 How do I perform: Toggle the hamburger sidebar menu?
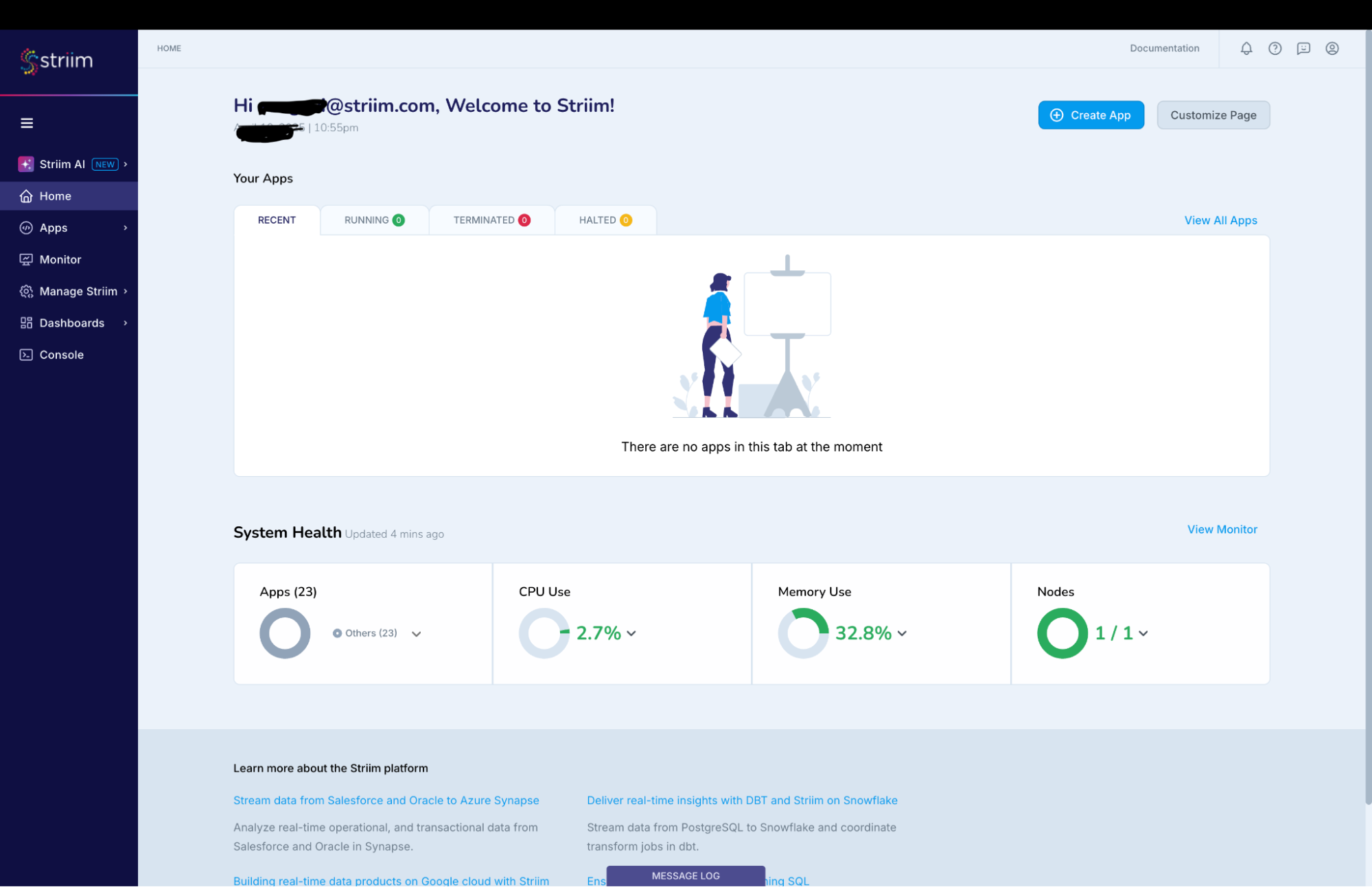[x=27, y=123]
